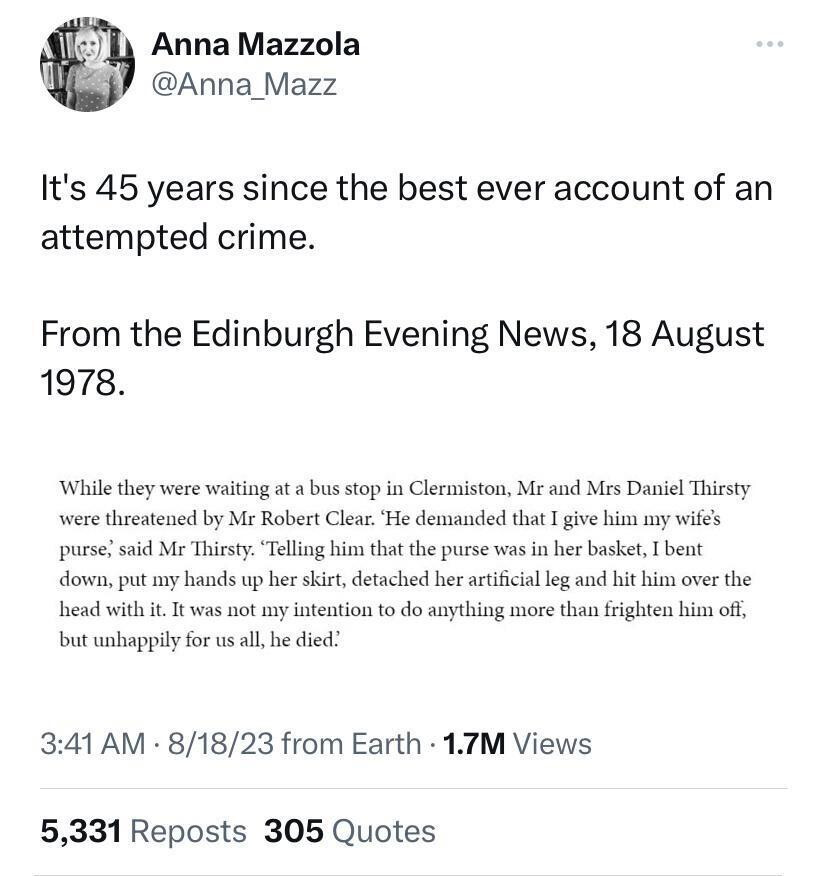Open the embedded newspaper clipping image

click(405, 565)
